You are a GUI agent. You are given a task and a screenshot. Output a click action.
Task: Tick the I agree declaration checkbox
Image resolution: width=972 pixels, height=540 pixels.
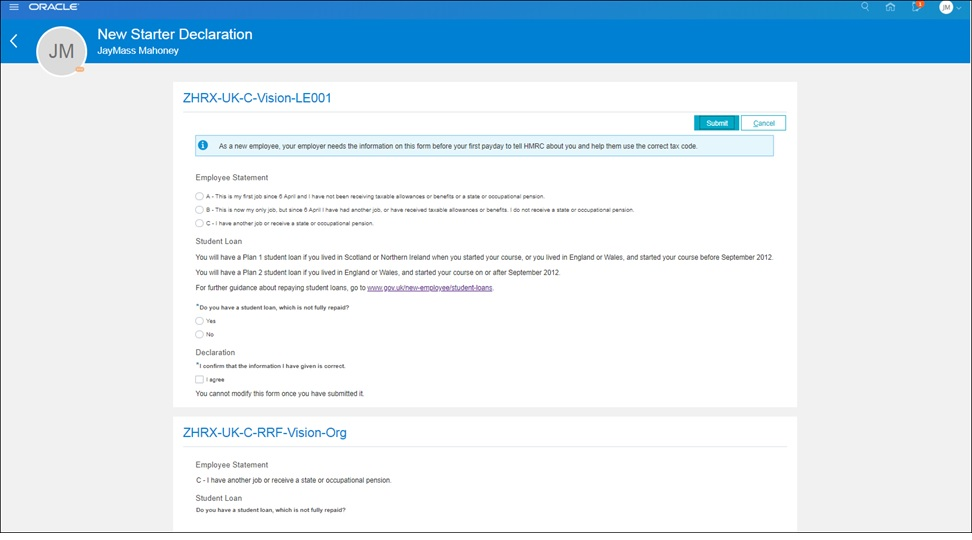(x=200, y=380)
